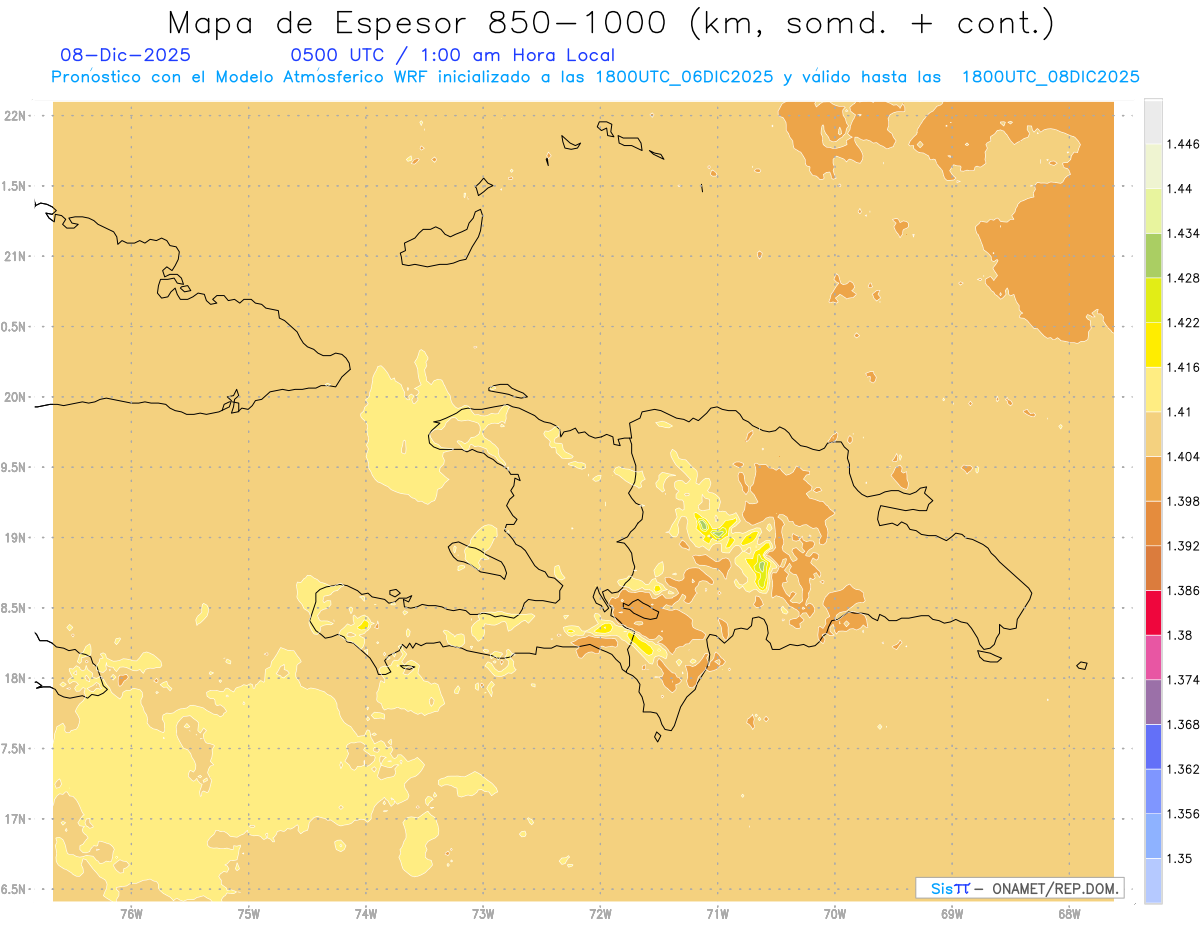Click the legend value 1.446
The image size is (1200, 927).
(x=1185, y=144)
